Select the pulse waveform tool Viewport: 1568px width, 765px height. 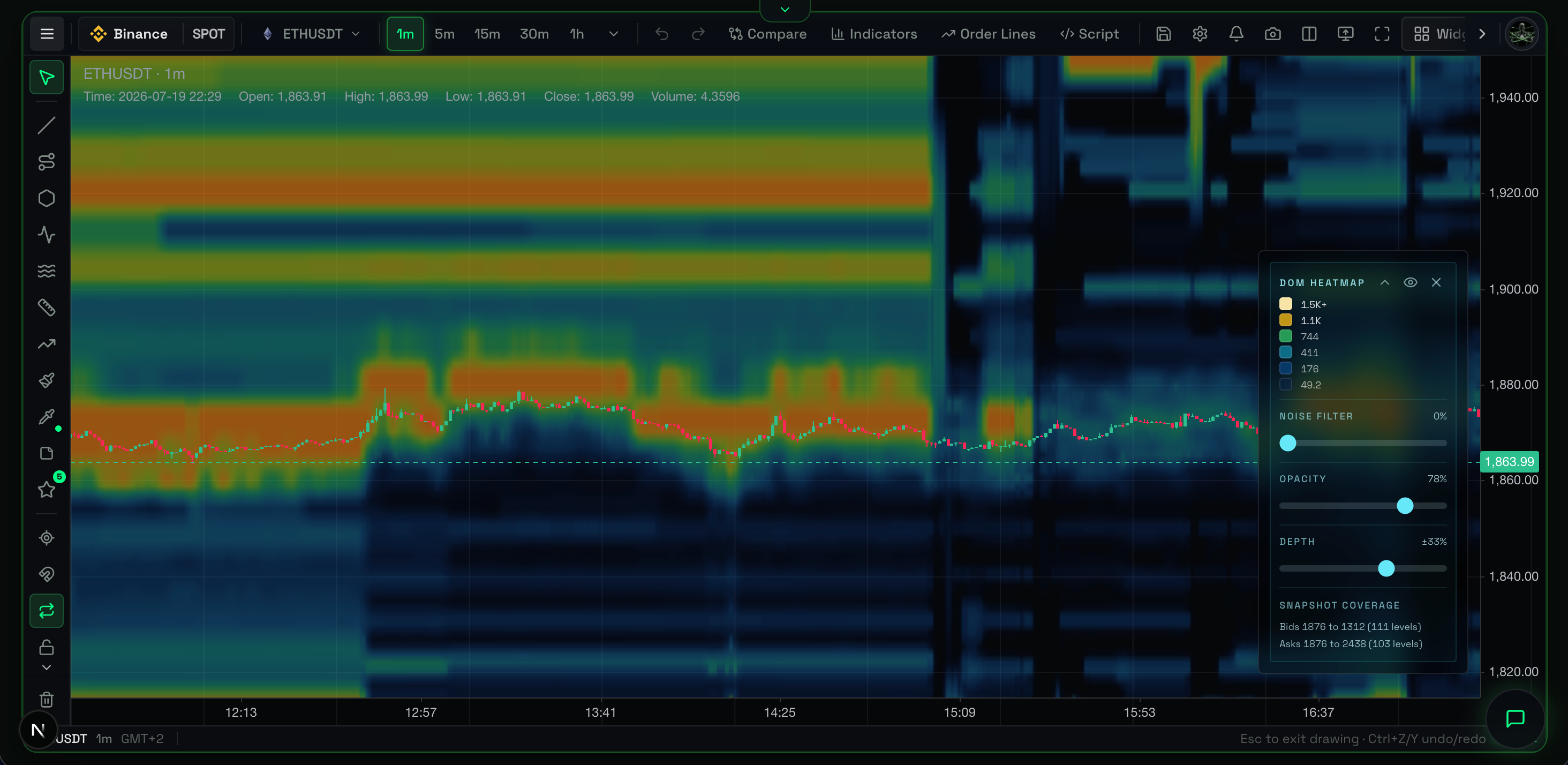pos(47,235)
